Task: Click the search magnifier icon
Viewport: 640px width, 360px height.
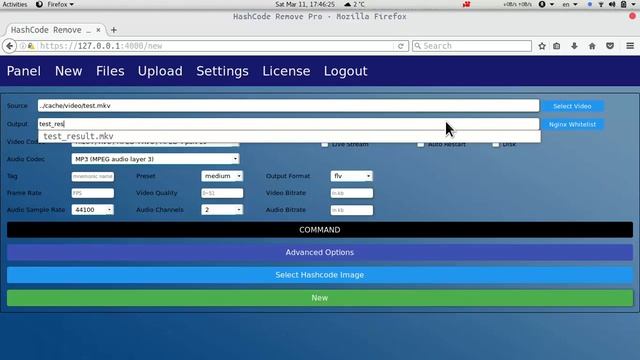Action: [x=418, y=46]
